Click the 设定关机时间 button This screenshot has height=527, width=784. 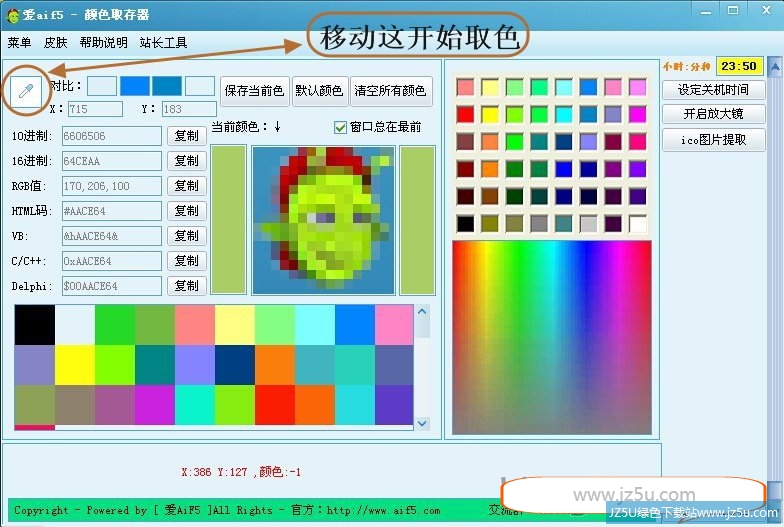714,90
